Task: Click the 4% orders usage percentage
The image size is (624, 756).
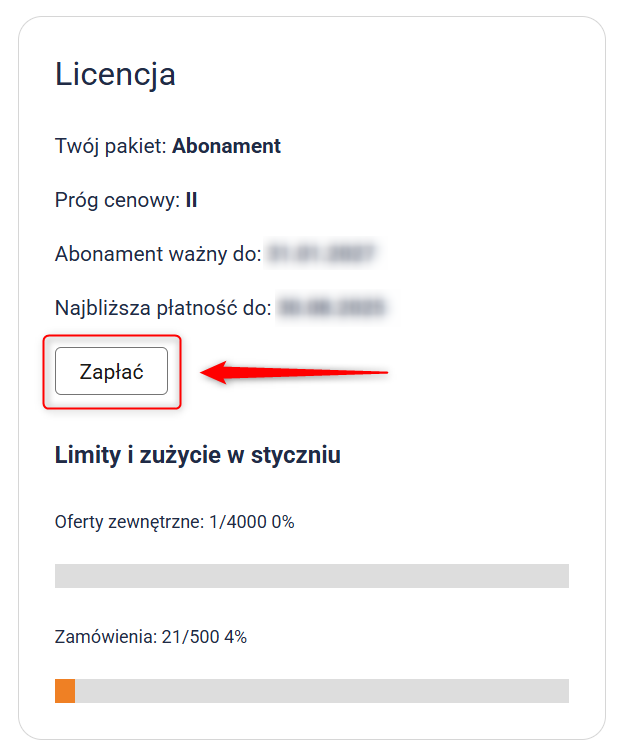Action: click(x=235, y=636)
